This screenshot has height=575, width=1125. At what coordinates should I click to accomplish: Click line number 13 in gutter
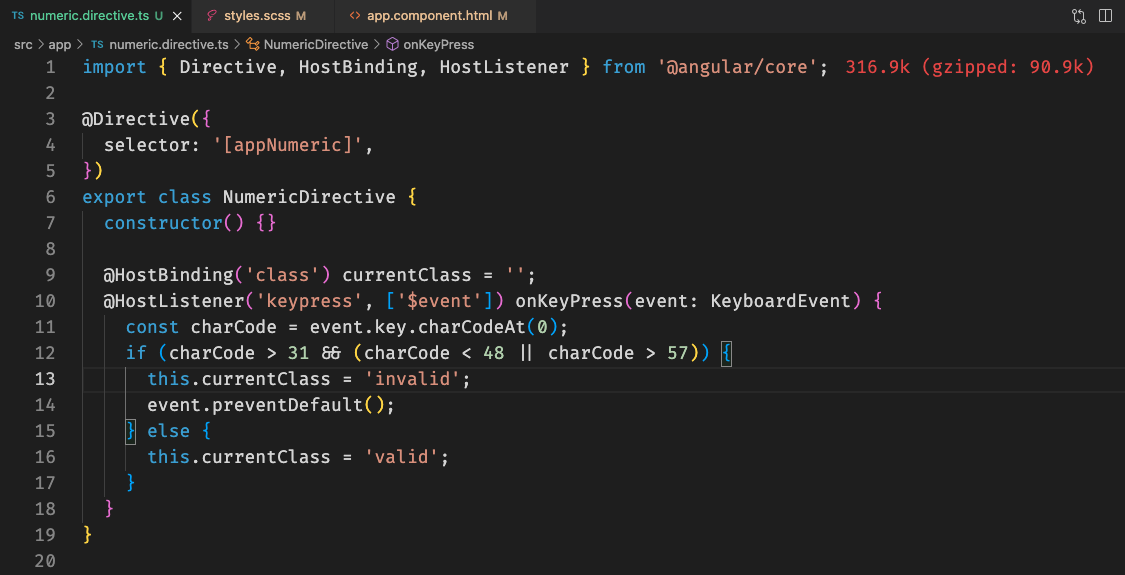click(45, 379)
